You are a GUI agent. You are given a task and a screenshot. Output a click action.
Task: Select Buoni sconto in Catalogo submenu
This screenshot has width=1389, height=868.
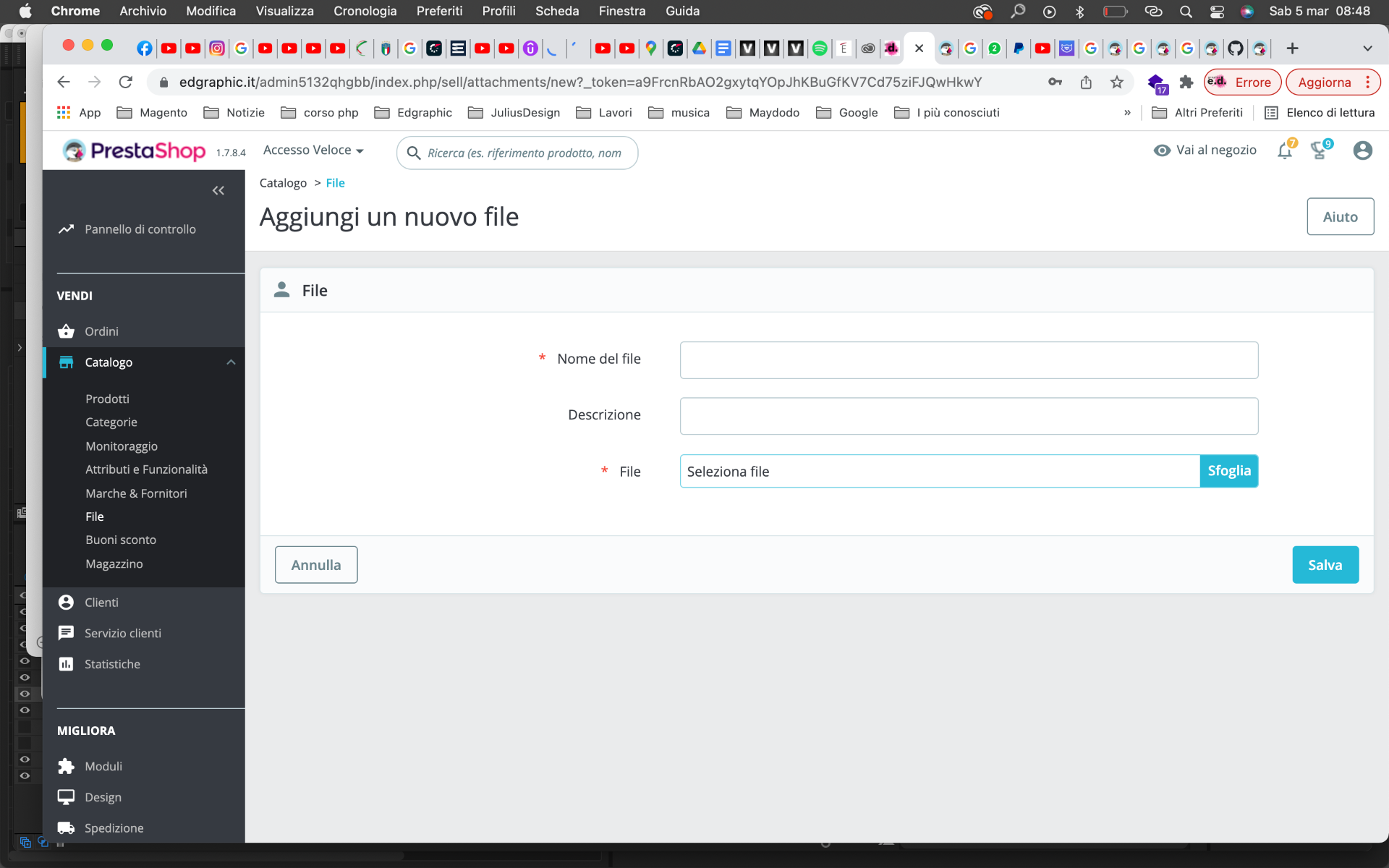coord(121,540)
